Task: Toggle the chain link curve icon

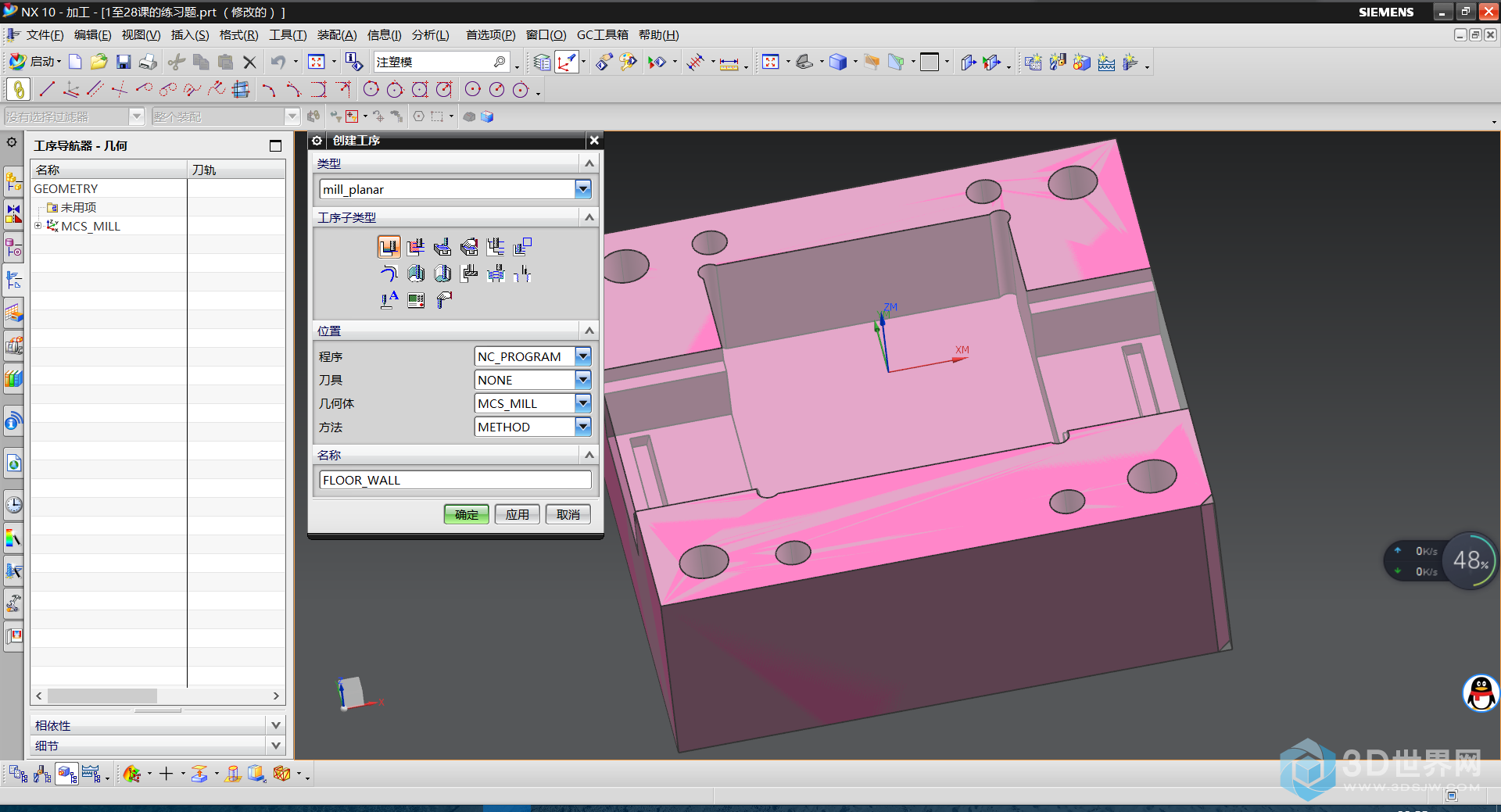Action: [x=17, y=89]
